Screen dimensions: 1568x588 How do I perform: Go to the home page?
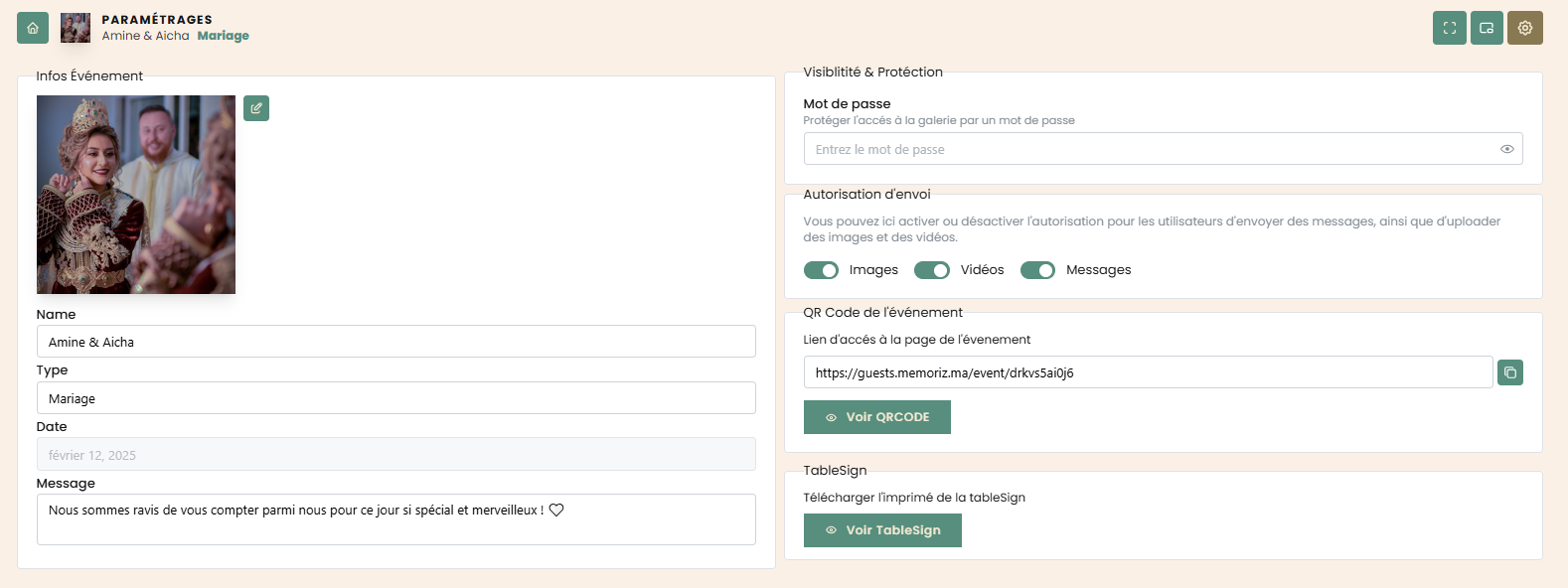[x=33, y=28]
